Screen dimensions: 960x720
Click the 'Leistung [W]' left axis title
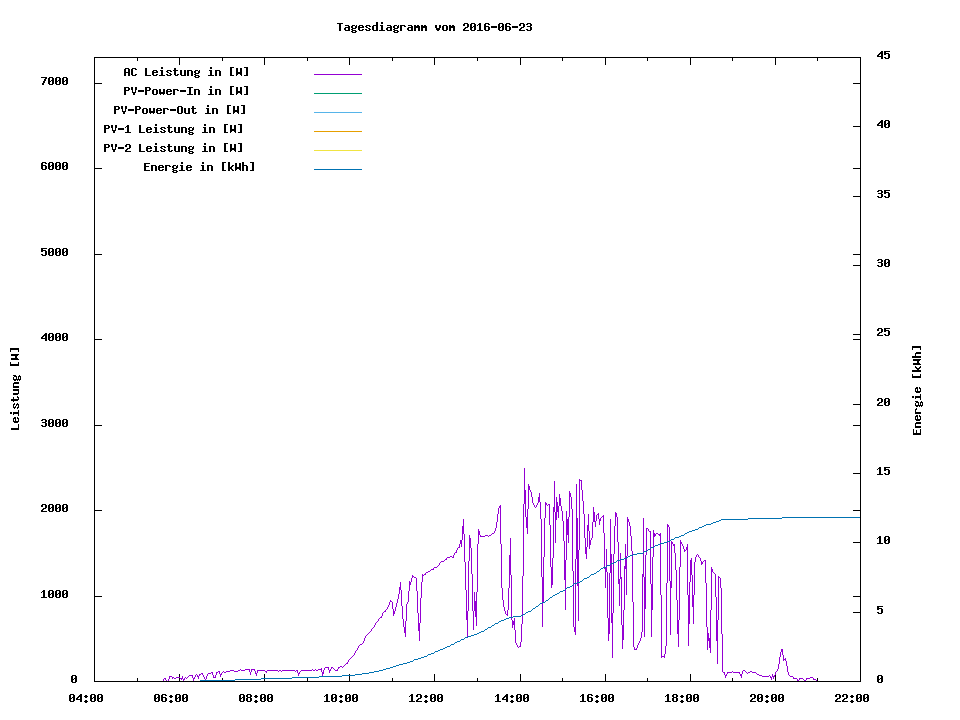tap(15, 389)
